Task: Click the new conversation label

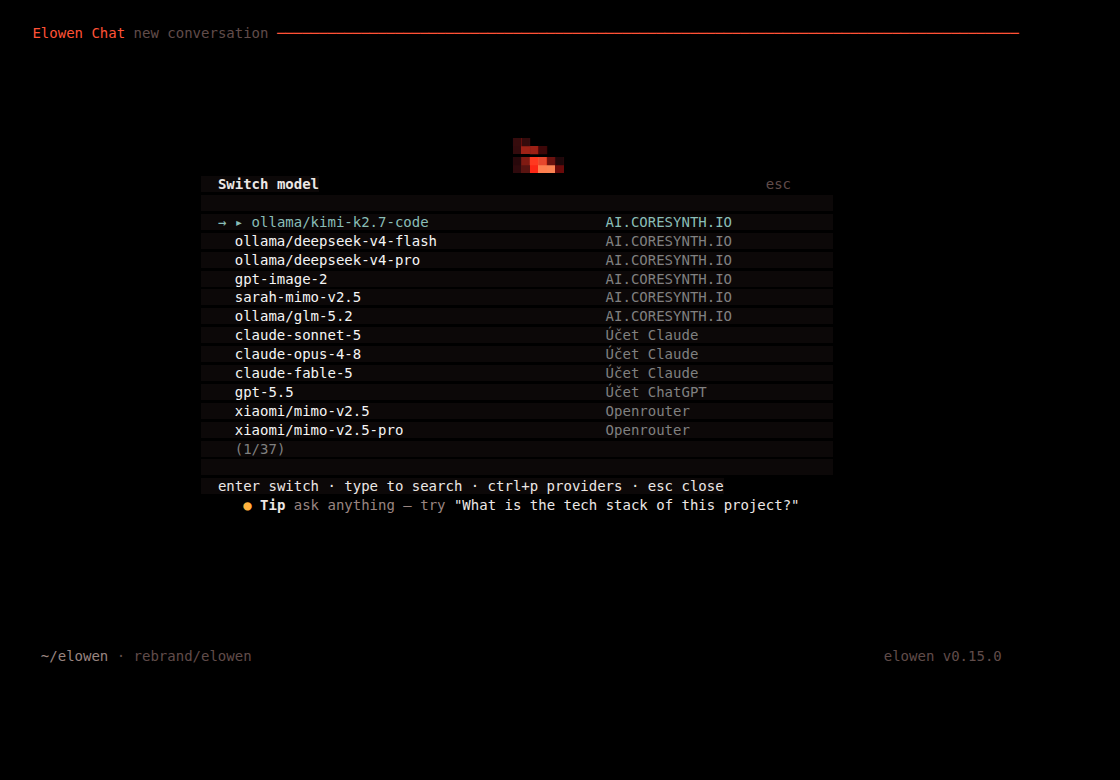Action: coord(201,34)
